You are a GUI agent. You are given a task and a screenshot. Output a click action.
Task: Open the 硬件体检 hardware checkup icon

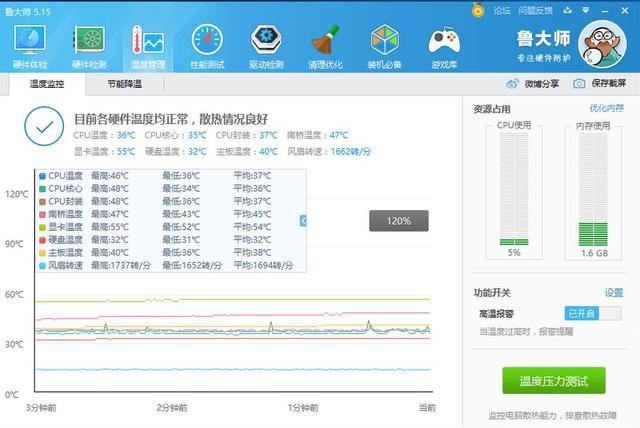pos(30,46)
